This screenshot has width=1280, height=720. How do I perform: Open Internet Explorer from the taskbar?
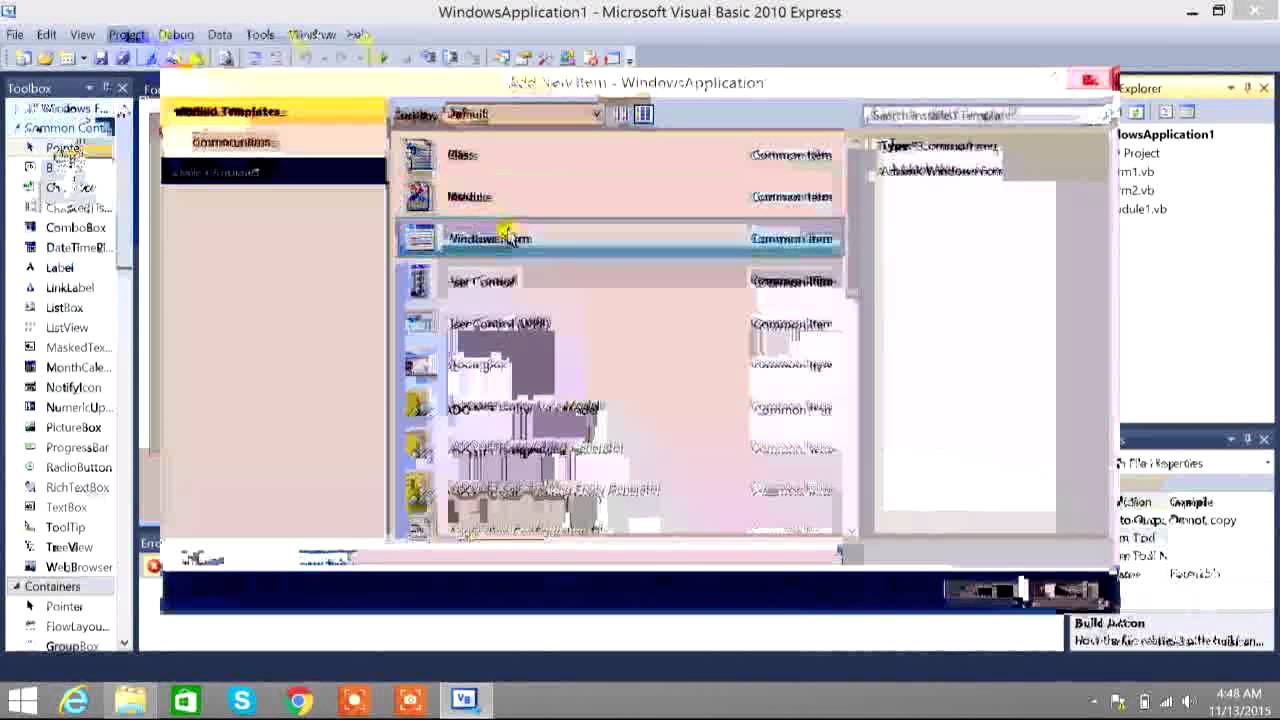tap(74, 700)
